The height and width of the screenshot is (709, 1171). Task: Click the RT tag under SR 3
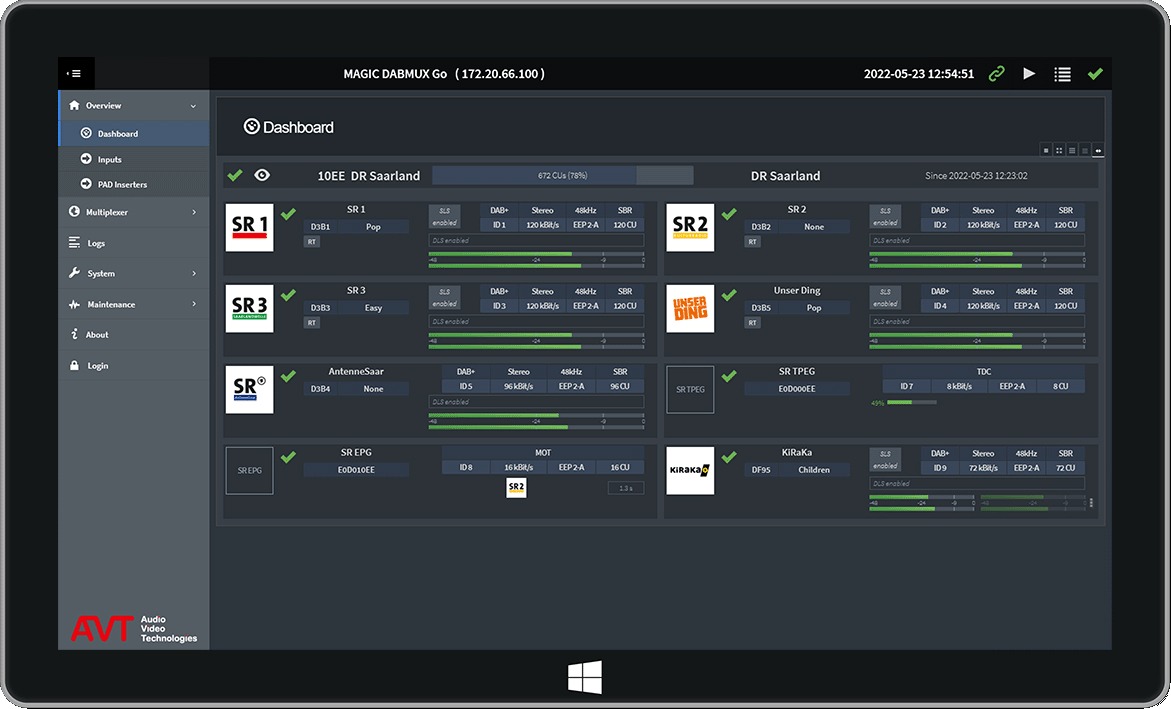[x=312, y=323]
